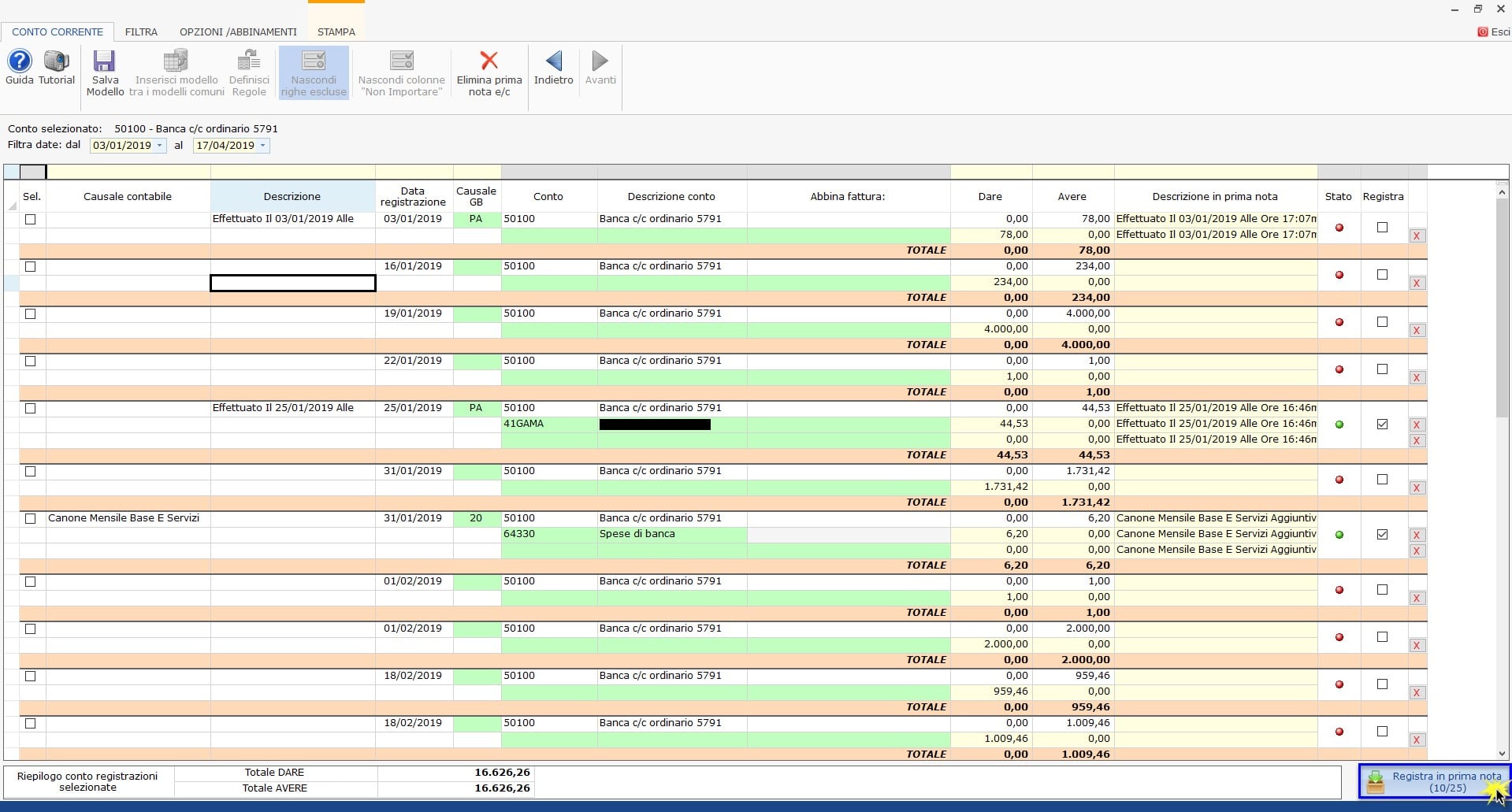1512x812 pixels.
Task: Delete the 03/01/2019 entry row with red X
Action: 1417,235
